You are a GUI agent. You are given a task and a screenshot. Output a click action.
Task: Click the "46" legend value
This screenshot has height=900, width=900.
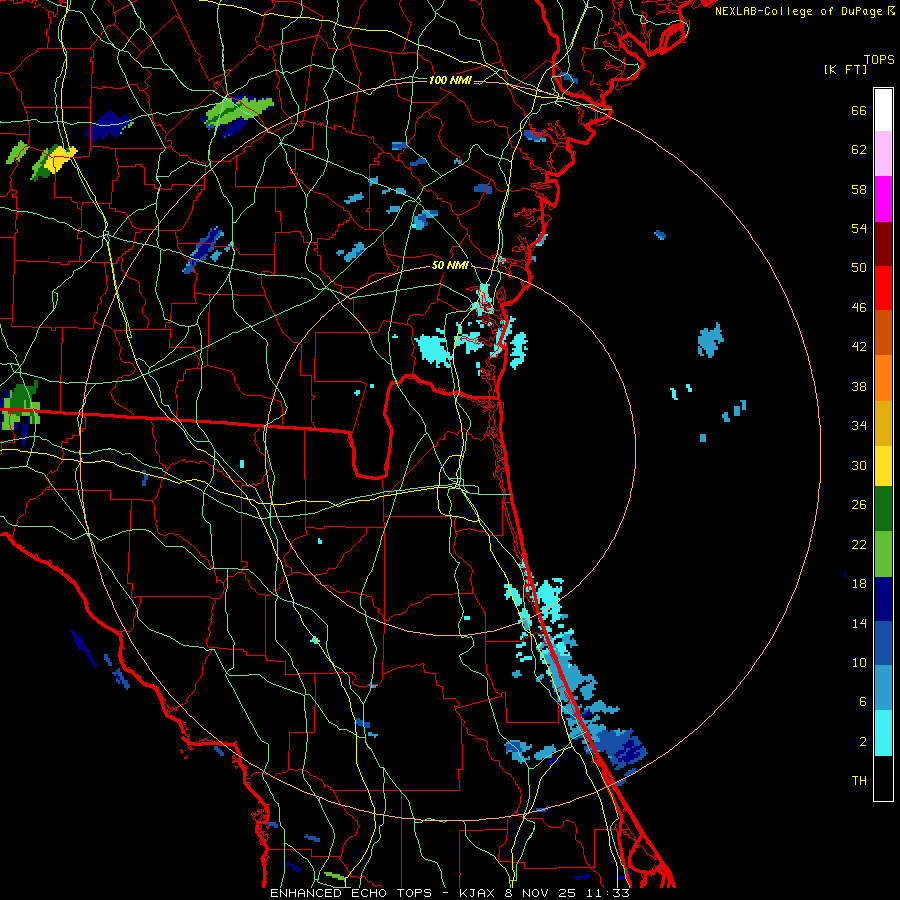pos(859,308)
